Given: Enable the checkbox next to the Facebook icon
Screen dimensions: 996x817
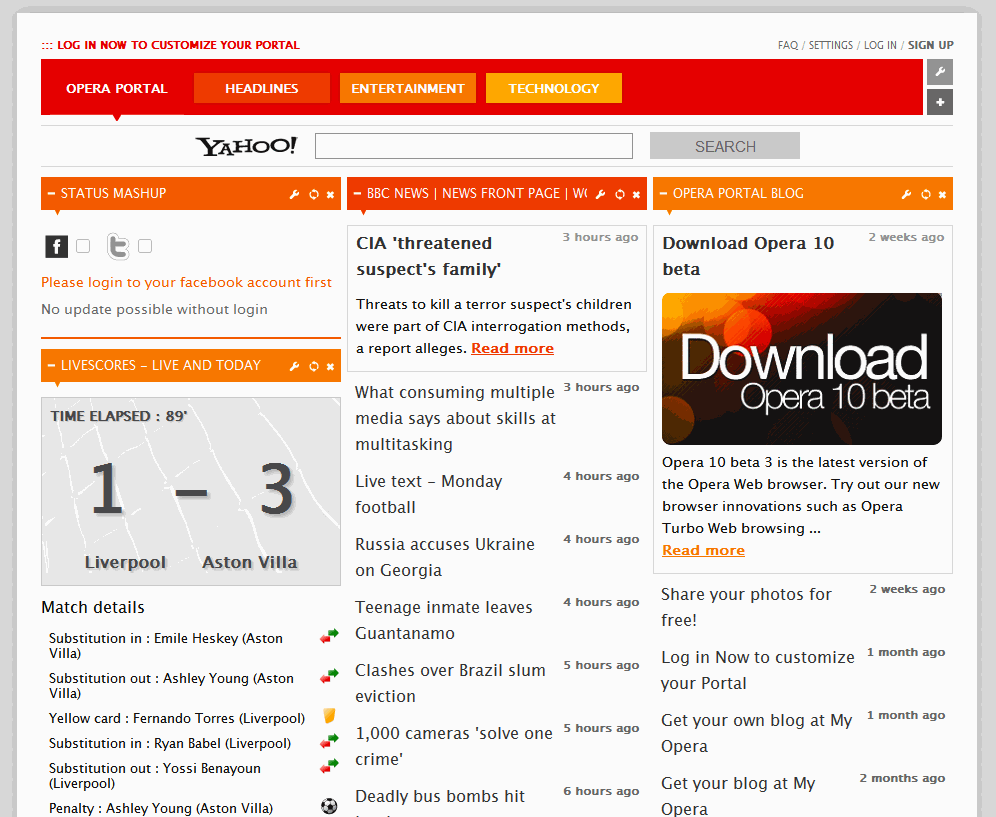Looking at the screenshot, I should 84,246.
